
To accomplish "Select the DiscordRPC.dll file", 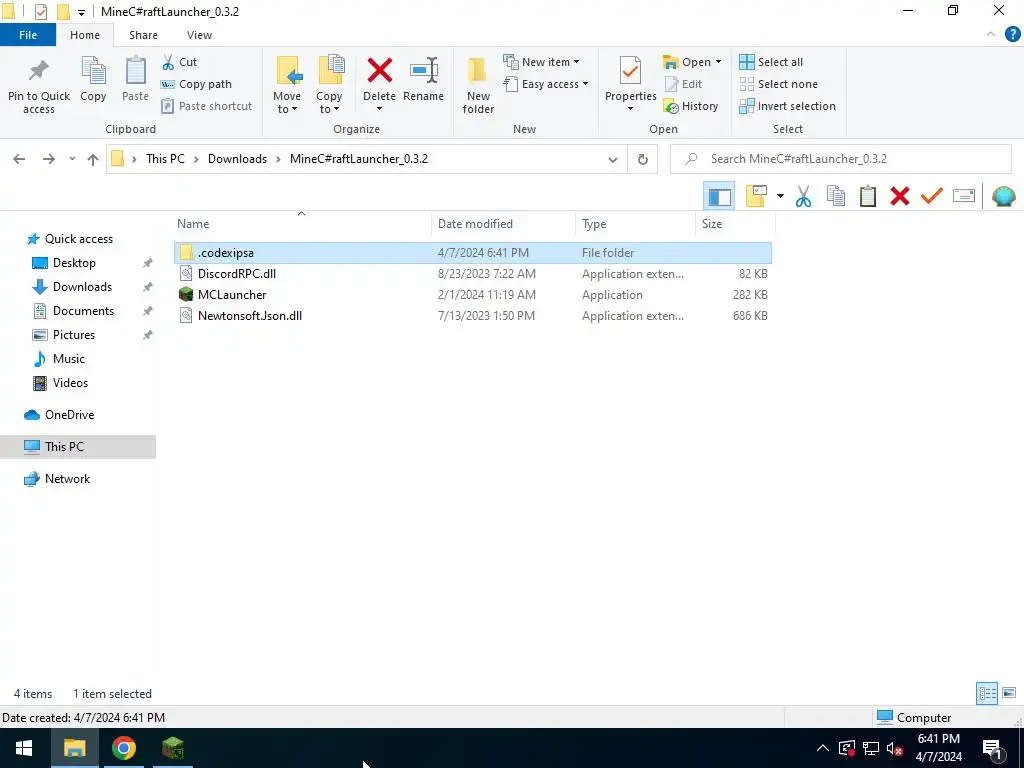I will click(x=473, y=274).
